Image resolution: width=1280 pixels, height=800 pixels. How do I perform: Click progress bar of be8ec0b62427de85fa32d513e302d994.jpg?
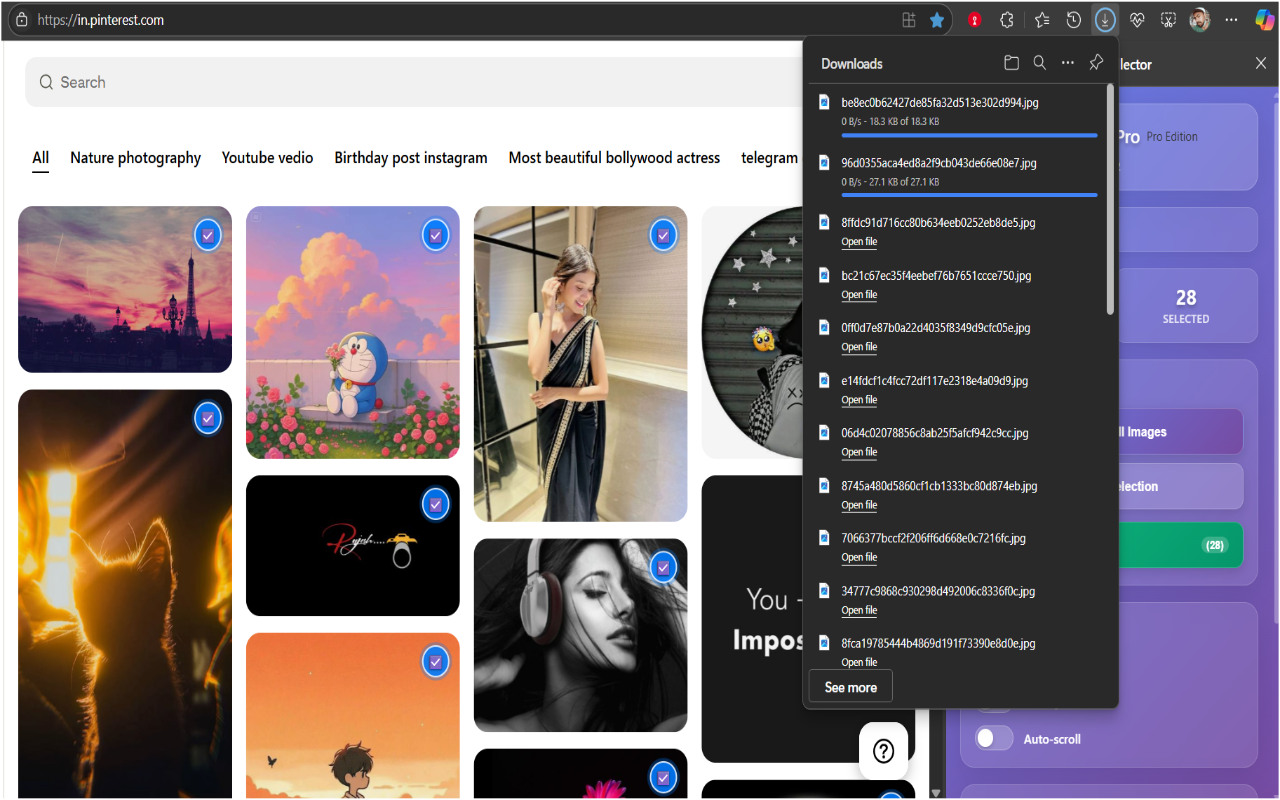(969, 134)
